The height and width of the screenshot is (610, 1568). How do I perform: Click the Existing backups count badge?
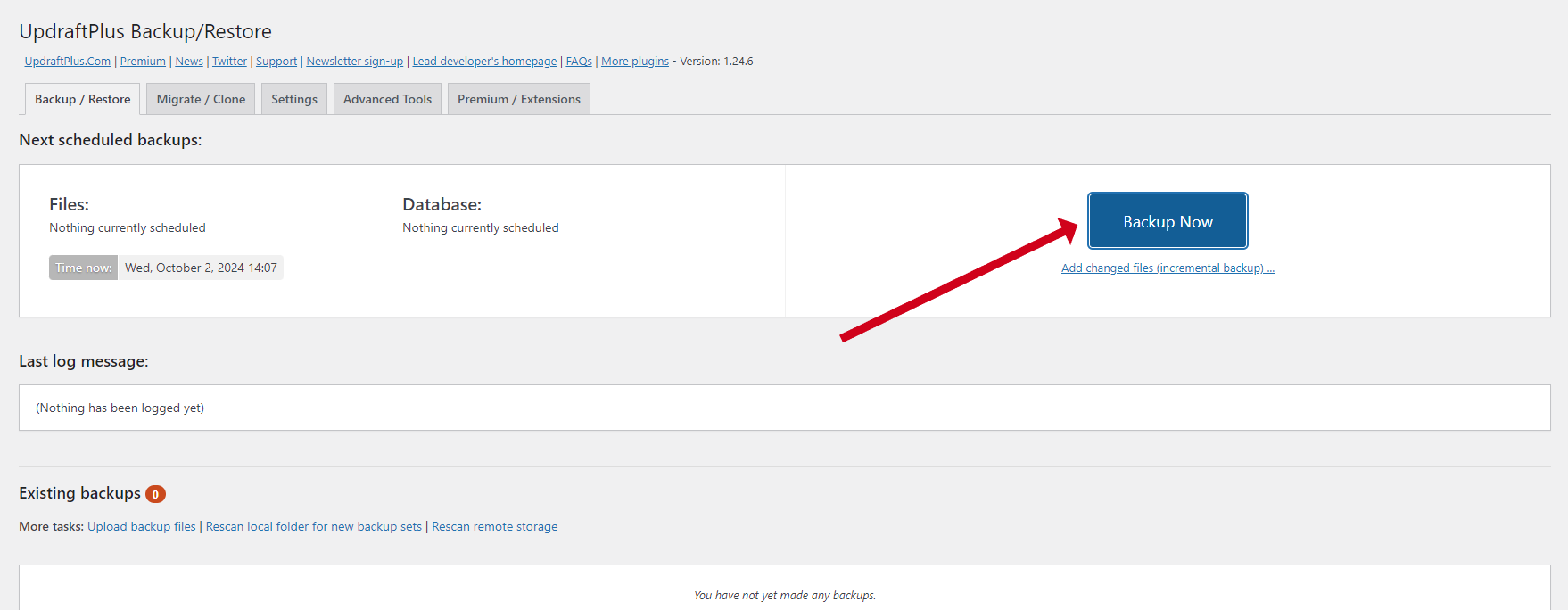(x=155, y=494)
